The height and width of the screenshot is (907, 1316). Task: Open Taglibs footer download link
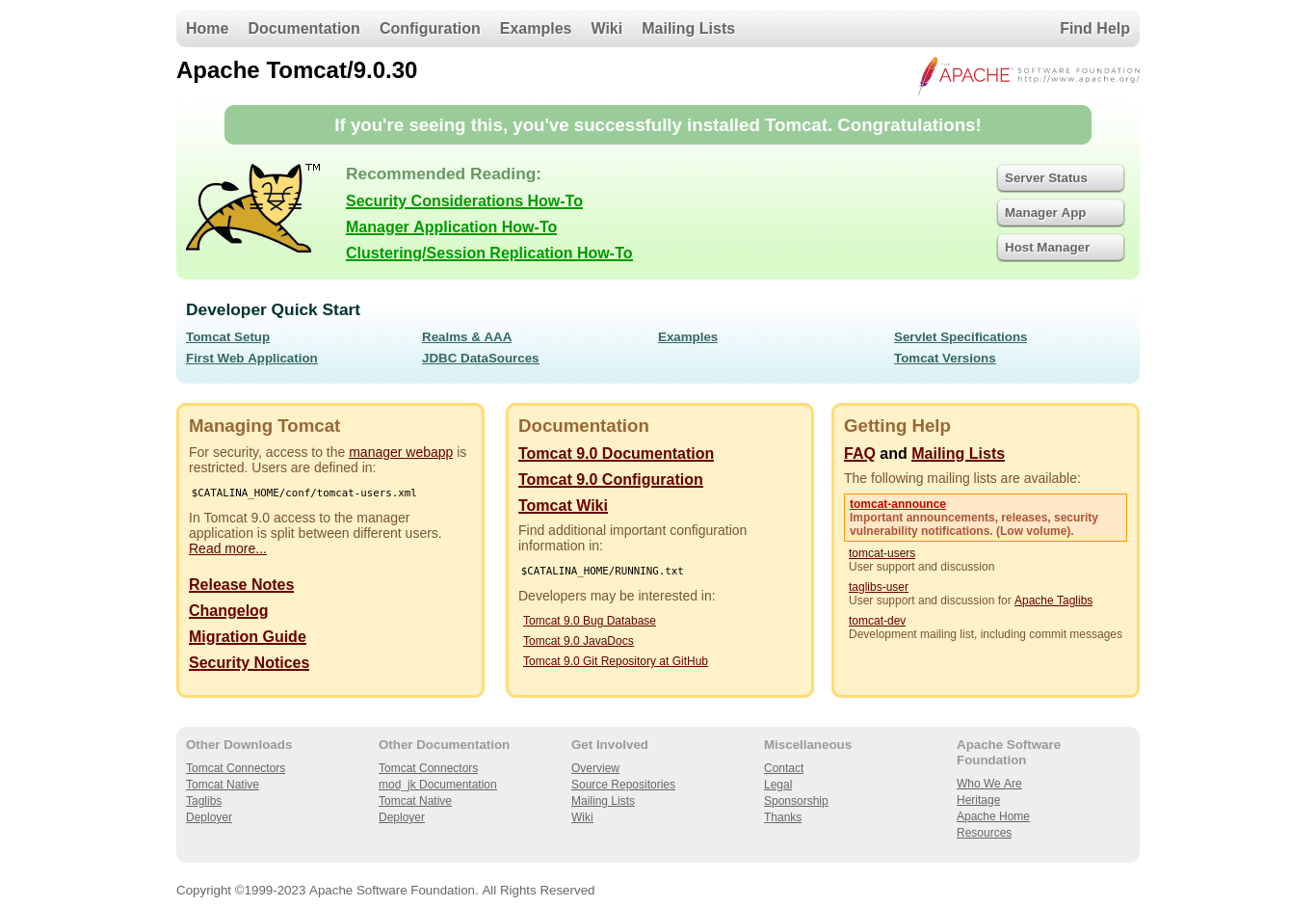[x=203, y=801]
